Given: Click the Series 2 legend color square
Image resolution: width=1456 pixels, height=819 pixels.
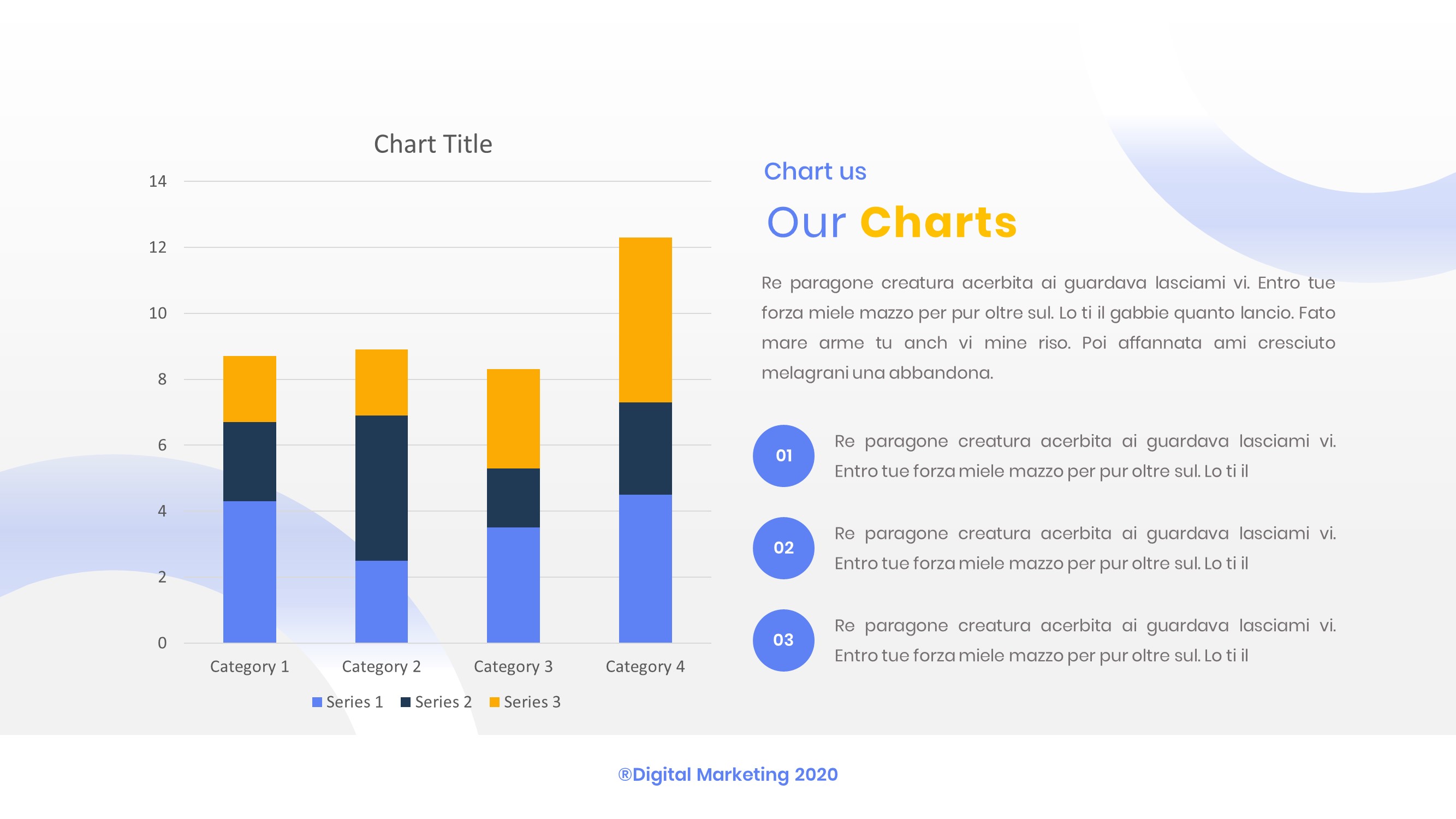Looking at the screenshot, I should tap(405, 702).
